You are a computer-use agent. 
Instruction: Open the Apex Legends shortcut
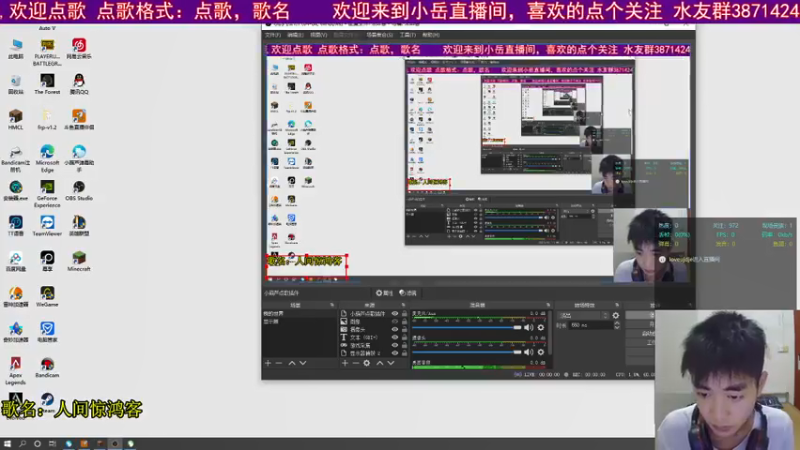[x=15, y=371]
